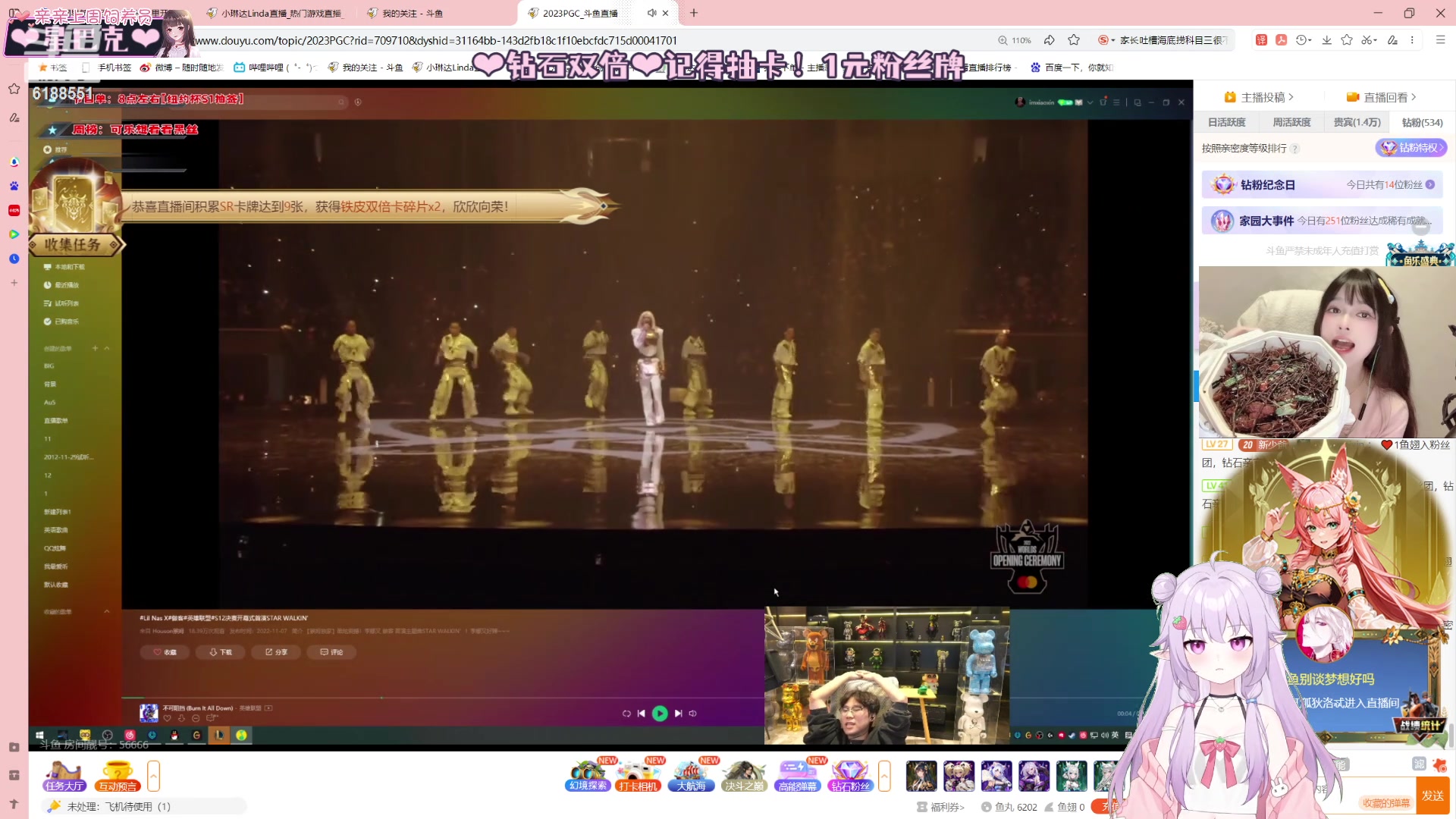Click the plus icon in left sidebar
Screen dimensions: 1456x819
[x=14, y=283]
